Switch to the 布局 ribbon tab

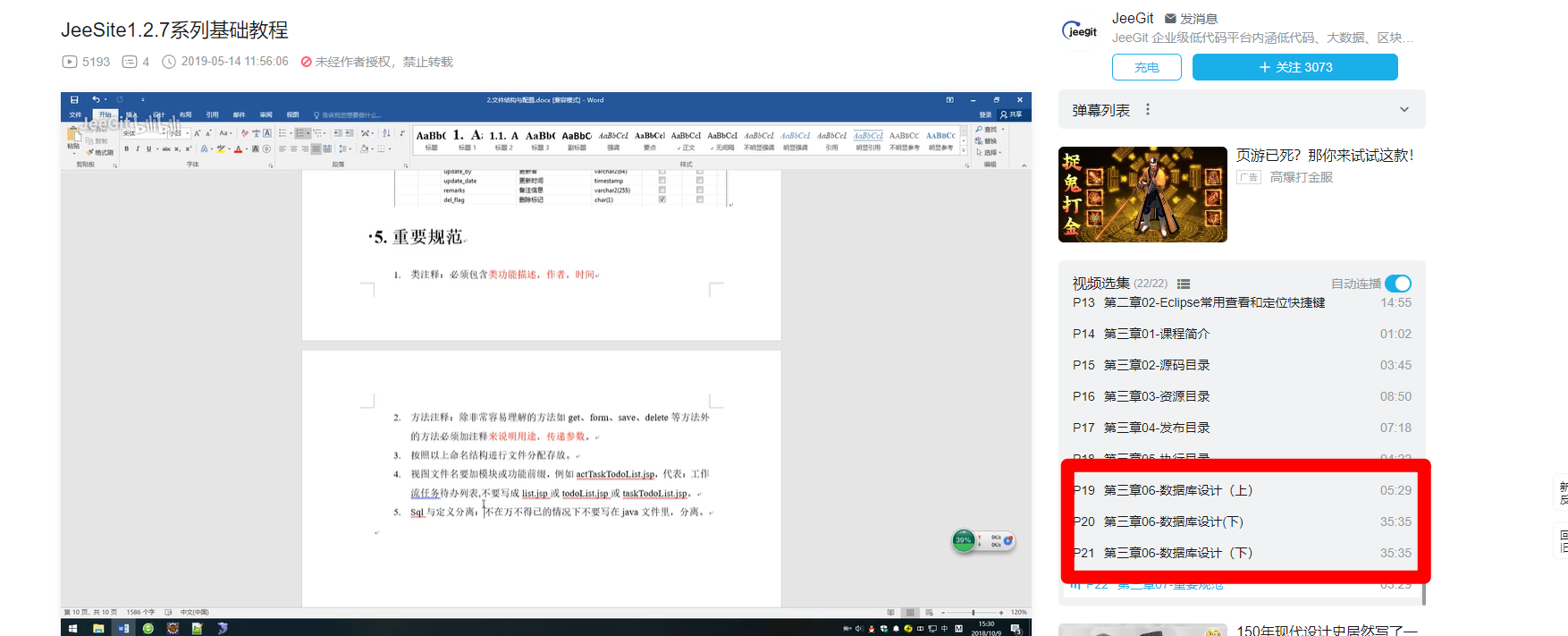click(x=185, y=114)
